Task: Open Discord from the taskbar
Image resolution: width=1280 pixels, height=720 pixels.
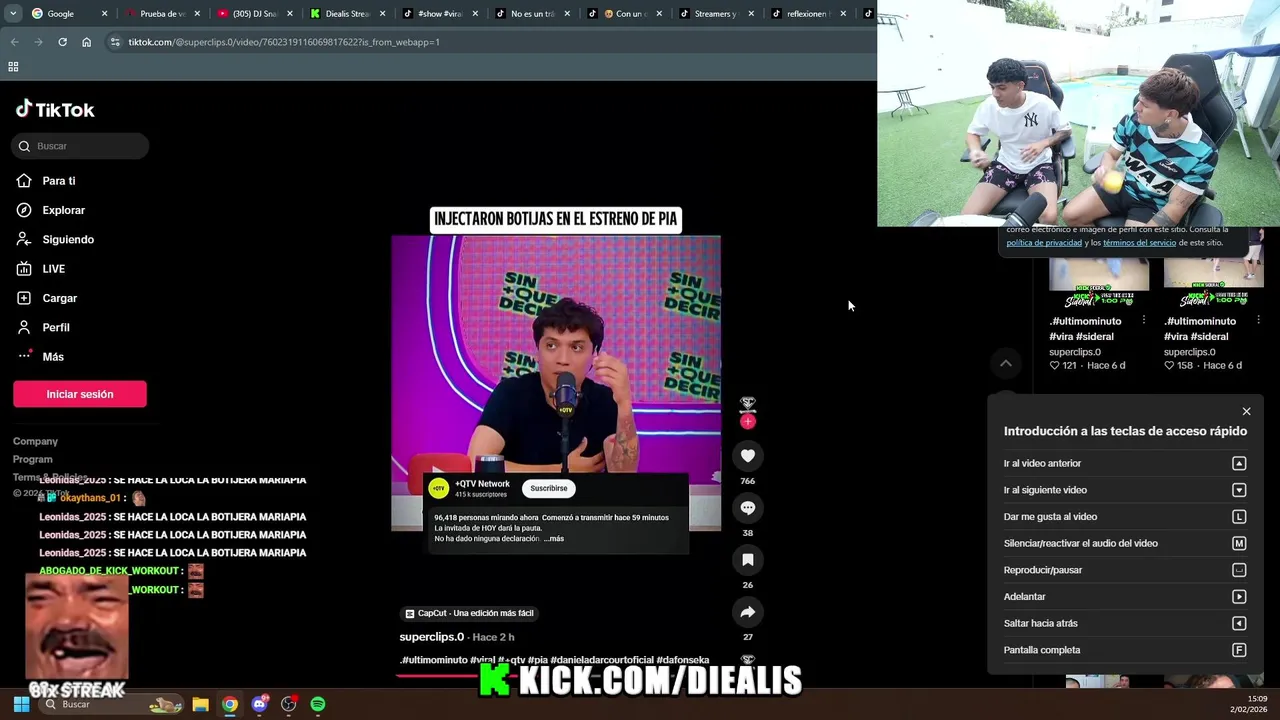Action: (260, 704)
